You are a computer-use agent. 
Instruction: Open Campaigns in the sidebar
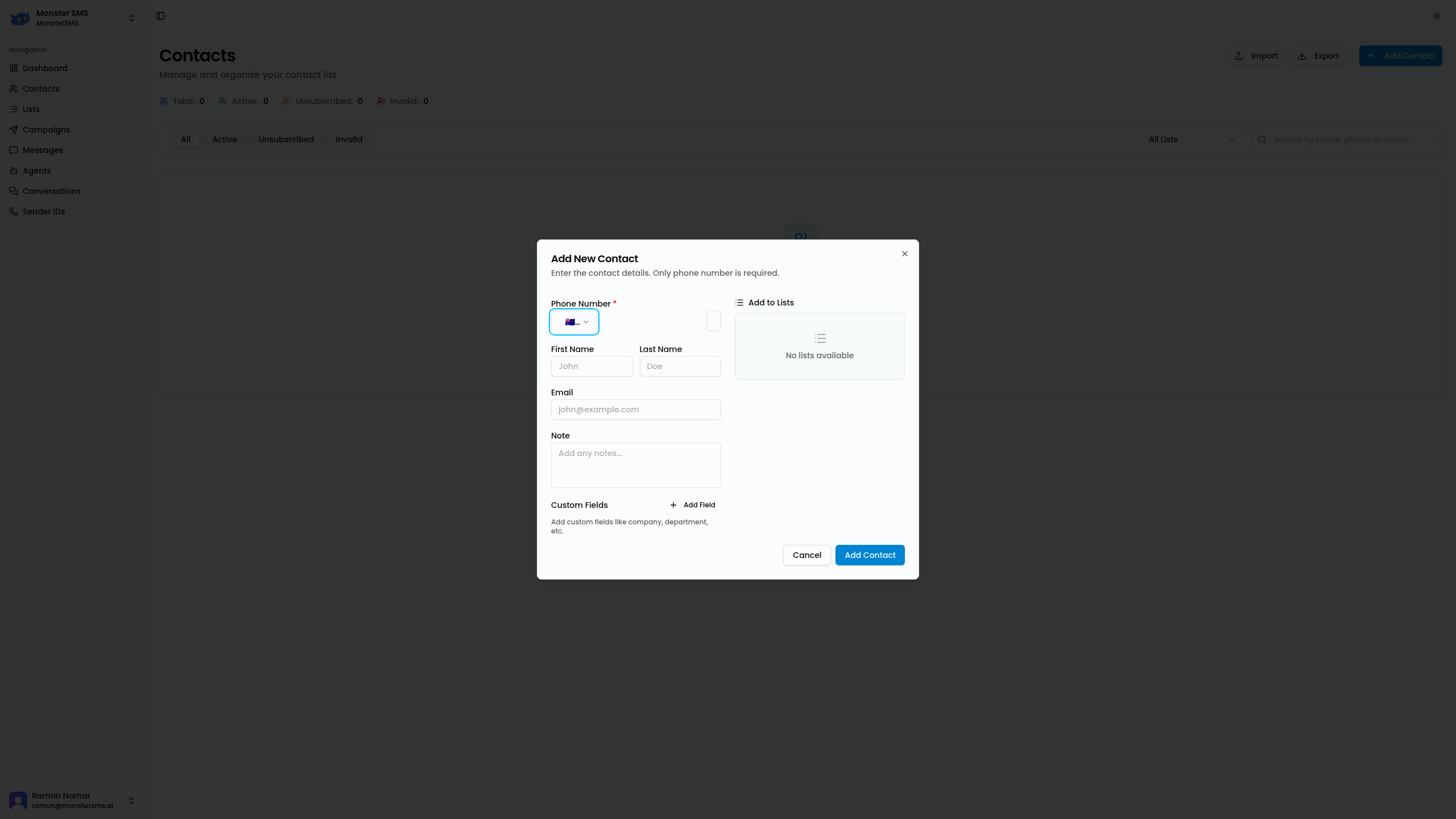[x=72, y=130]
